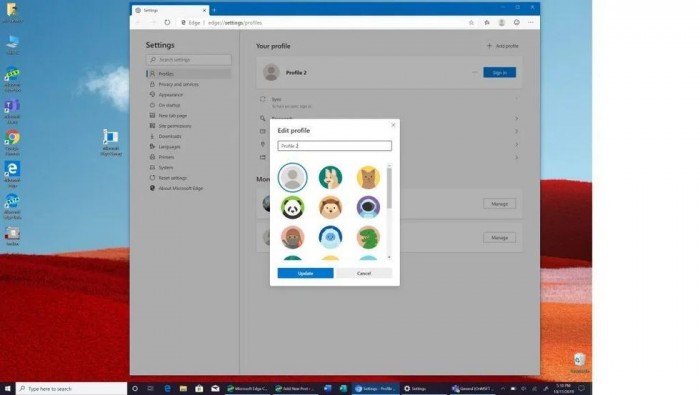
Task: Click the second Manage button
Action: 500,238
